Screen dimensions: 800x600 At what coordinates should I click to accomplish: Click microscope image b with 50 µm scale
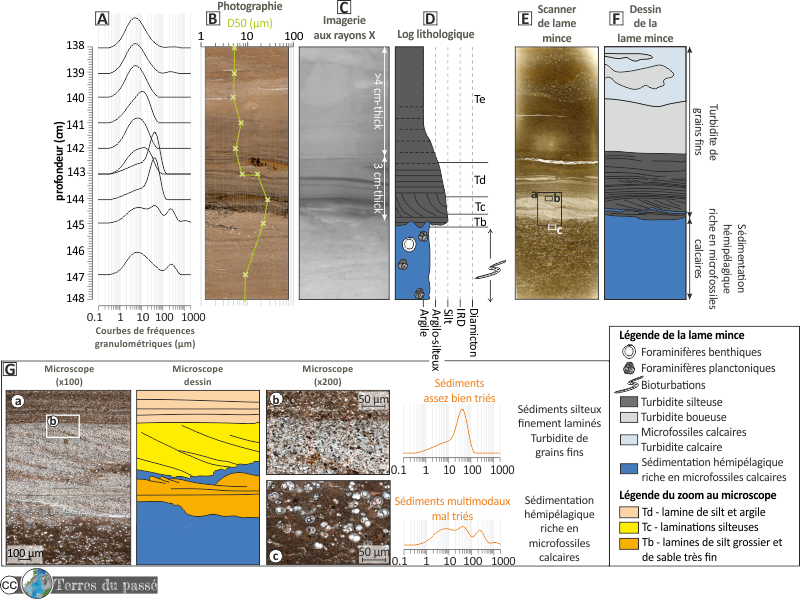tap(328, 433)
